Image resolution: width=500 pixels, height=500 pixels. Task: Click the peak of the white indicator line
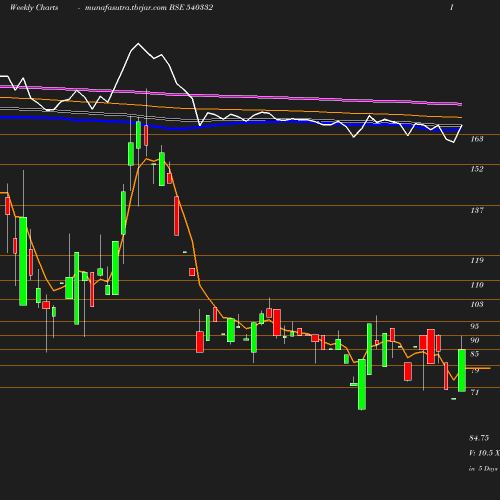138,44
